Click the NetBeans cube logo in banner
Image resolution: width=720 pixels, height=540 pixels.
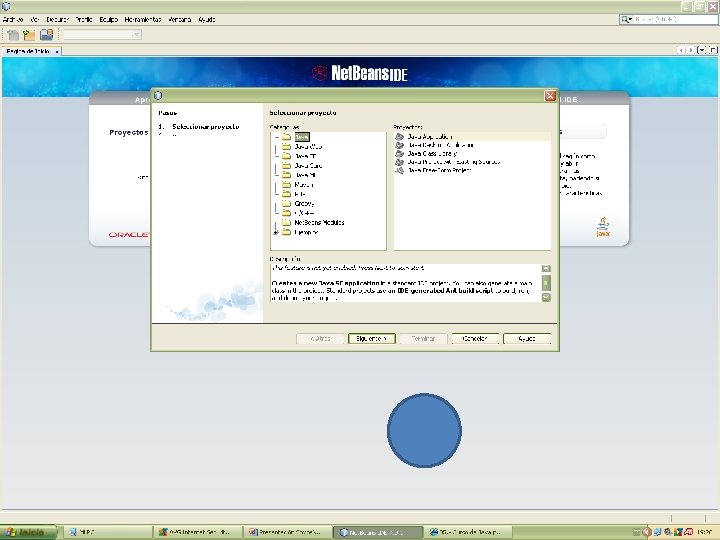[320, 73]
